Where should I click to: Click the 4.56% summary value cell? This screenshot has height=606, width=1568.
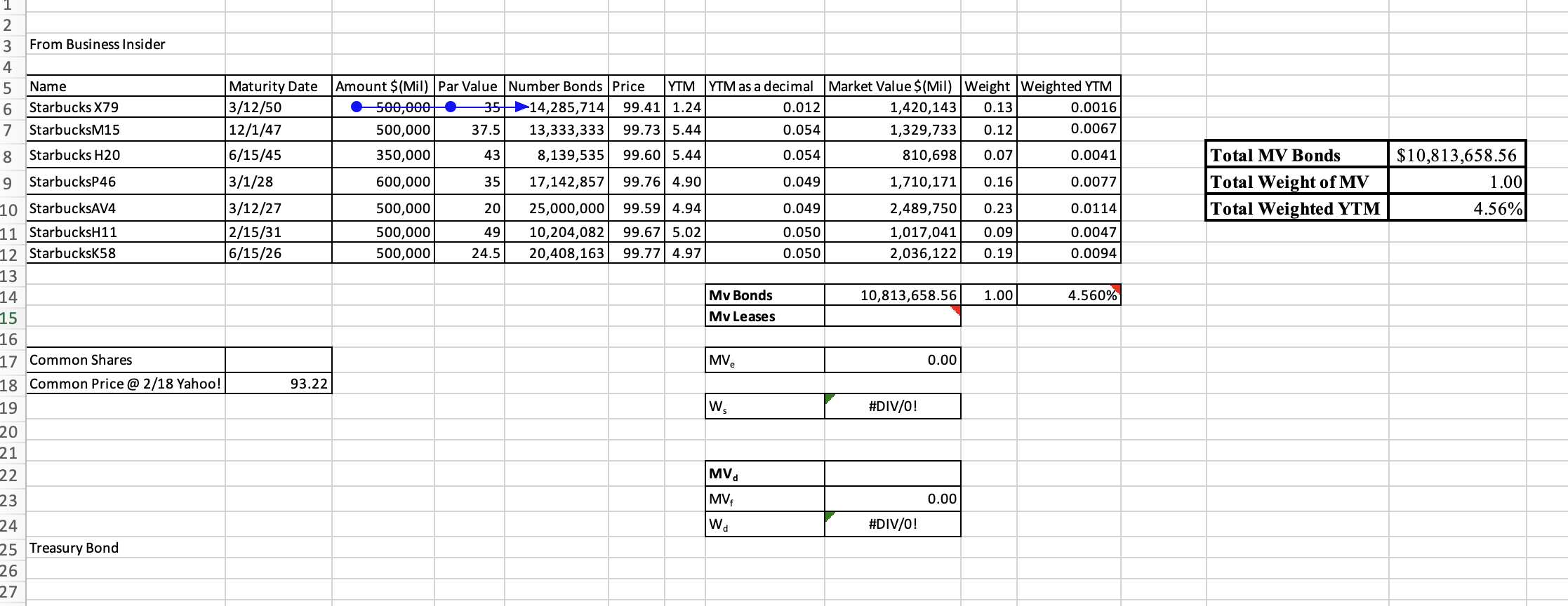pos(1456,208)
